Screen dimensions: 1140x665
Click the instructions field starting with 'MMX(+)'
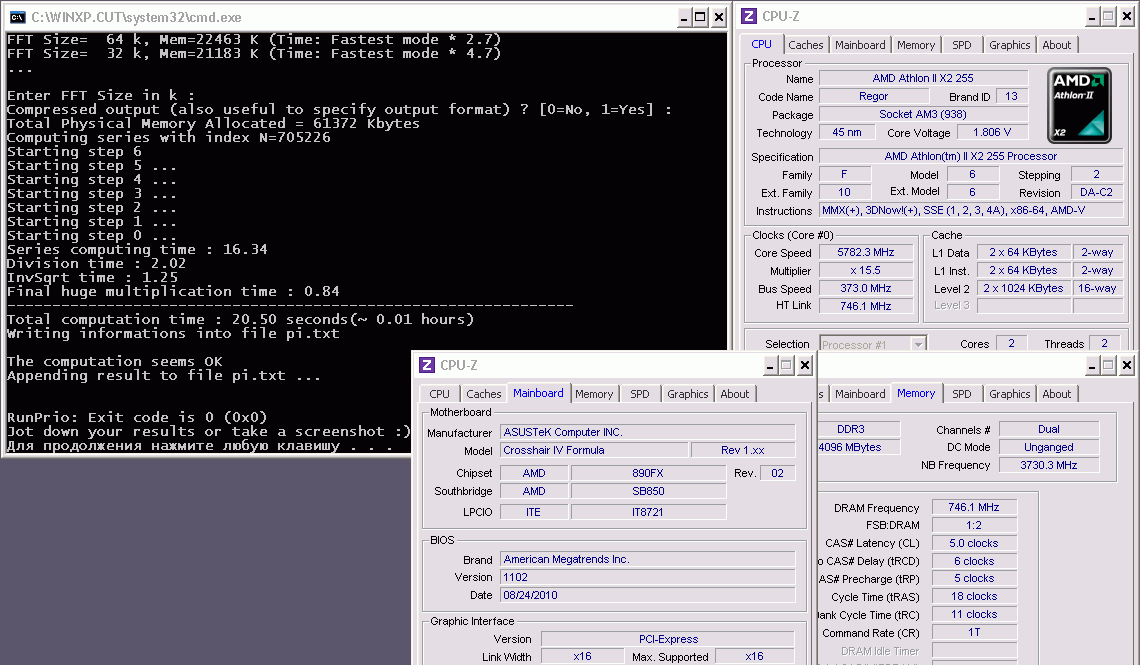click(971, 211)
